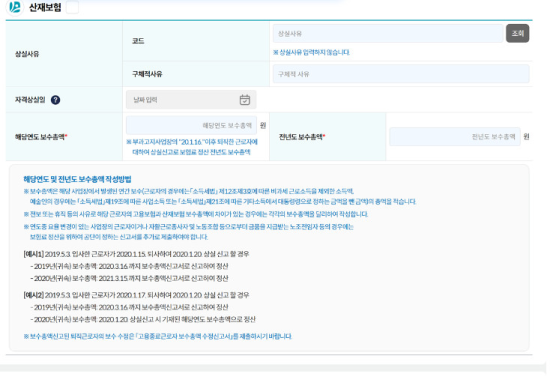This screenshot has width=550, height=385.
Task: Click the note about 고용종료근로자 보수총액 수정신고서
Action: pyautogui.click(x=158, y=337)
